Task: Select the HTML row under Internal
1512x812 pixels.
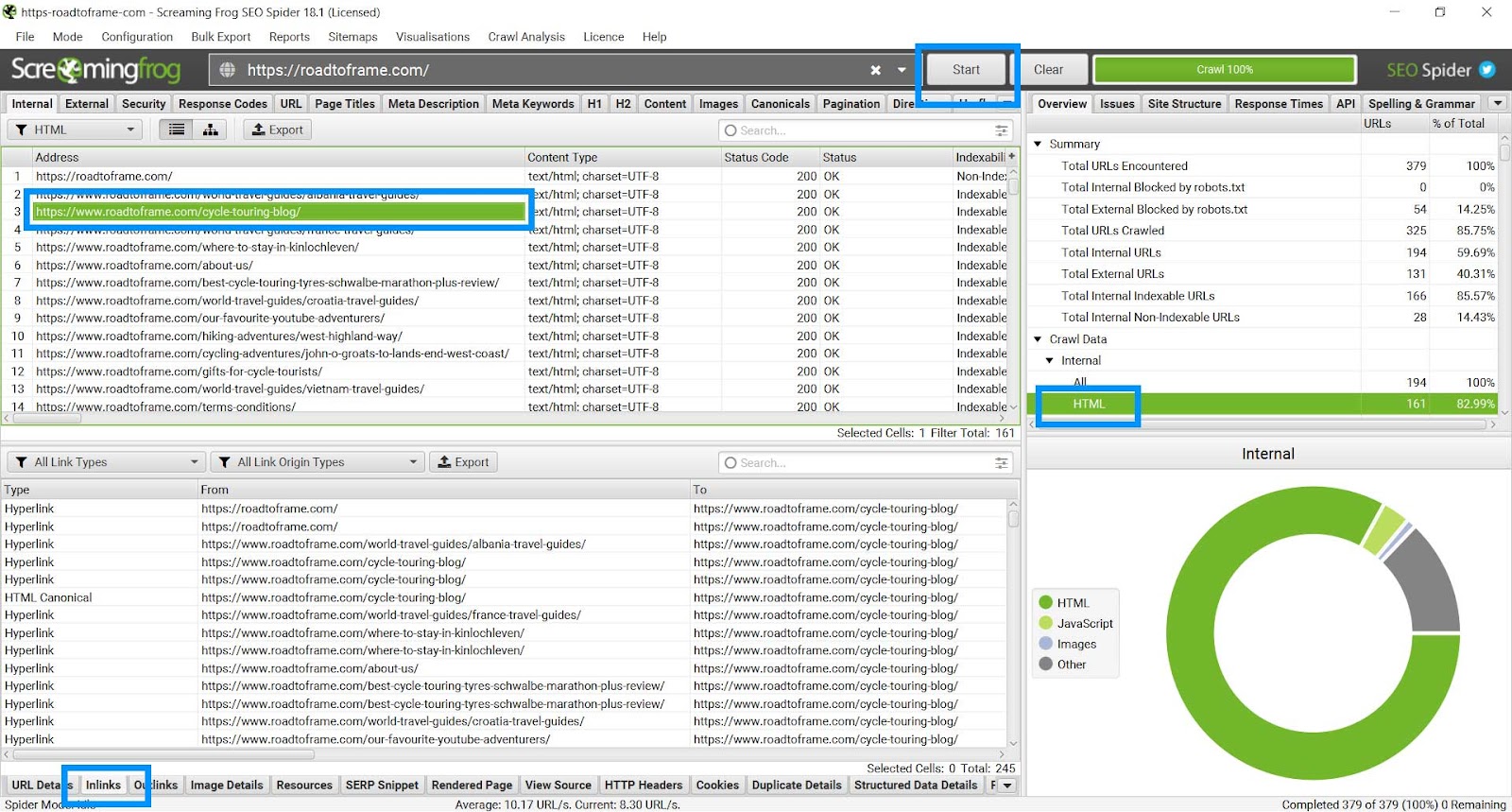Action: (x=1264, y=405)
